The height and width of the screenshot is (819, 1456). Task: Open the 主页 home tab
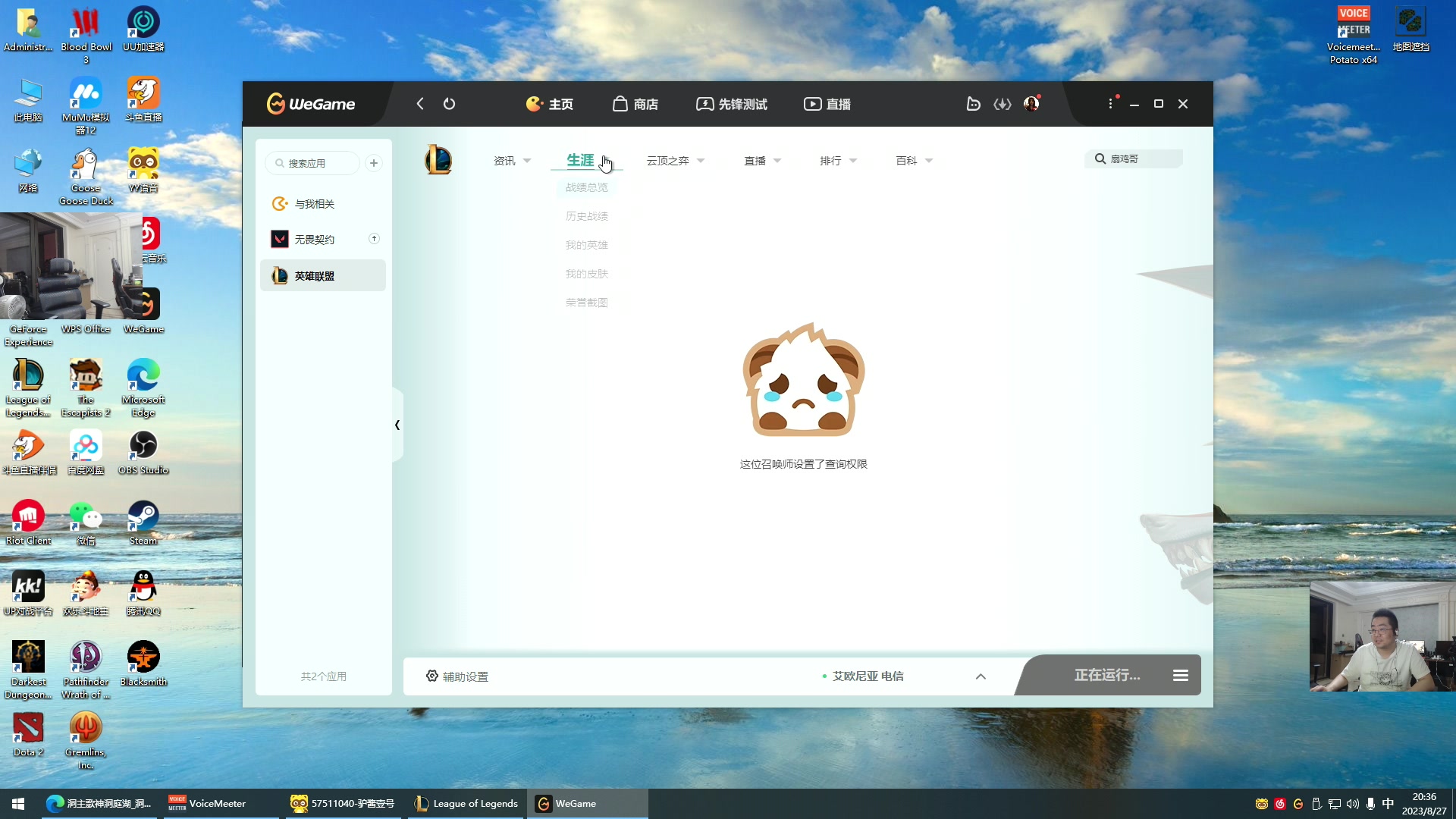(550, 104)
